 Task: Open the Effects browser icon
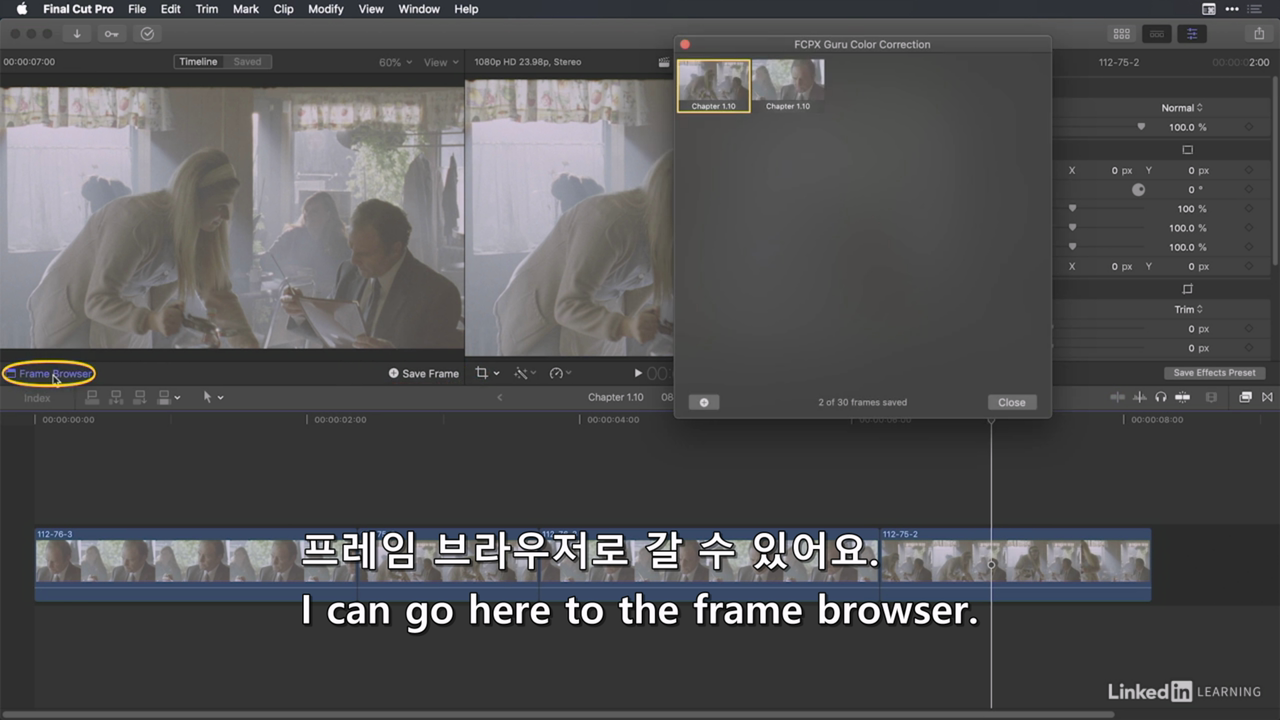[x=1245, y=397]
